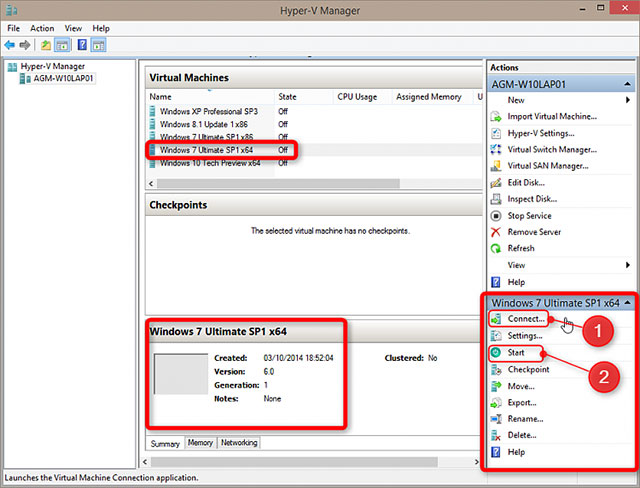Viewport: 640px width, 488px height.
Task: Expand the View submenu arrow in Actions
Action: [x=628, y=265]
